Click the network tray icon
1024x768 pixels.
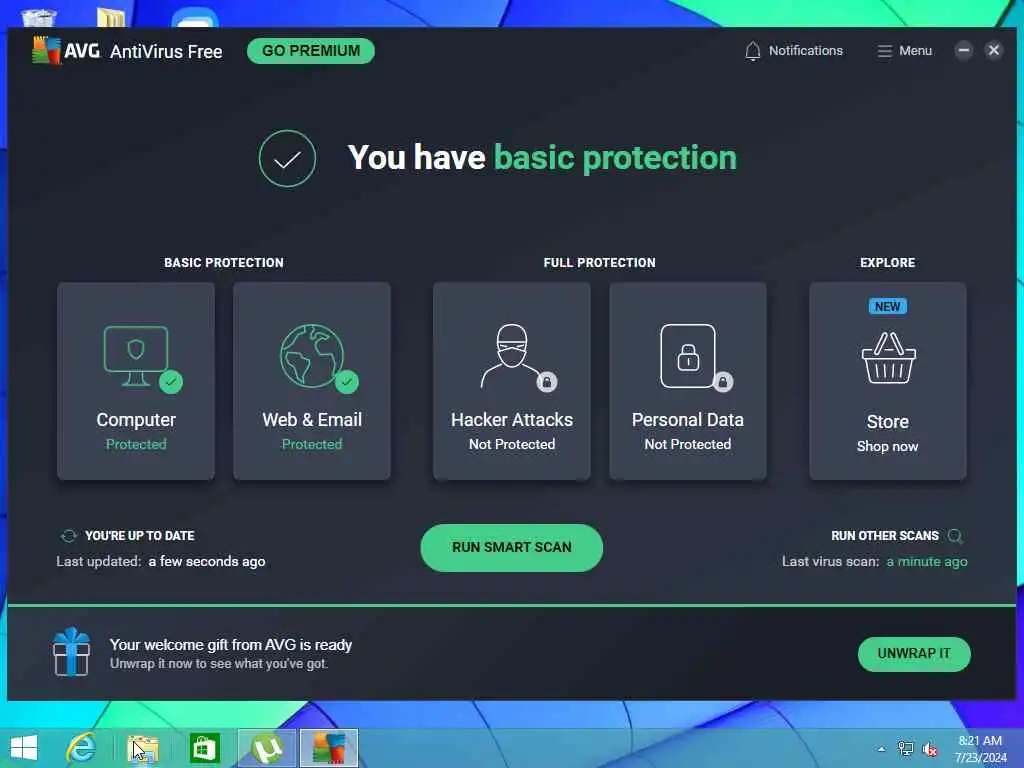[x=906, y=749]
